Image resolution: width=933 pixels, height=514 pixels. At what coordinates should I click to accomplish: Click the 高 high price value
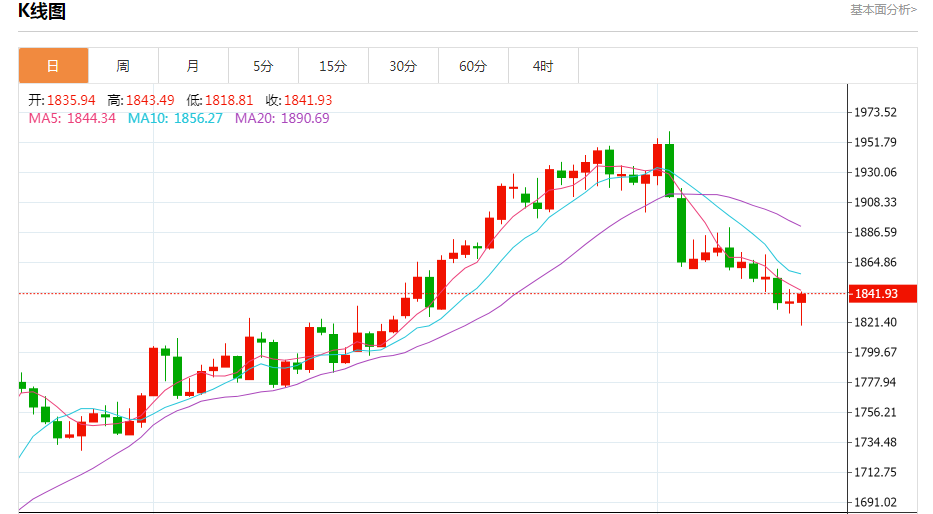[150, 100]
